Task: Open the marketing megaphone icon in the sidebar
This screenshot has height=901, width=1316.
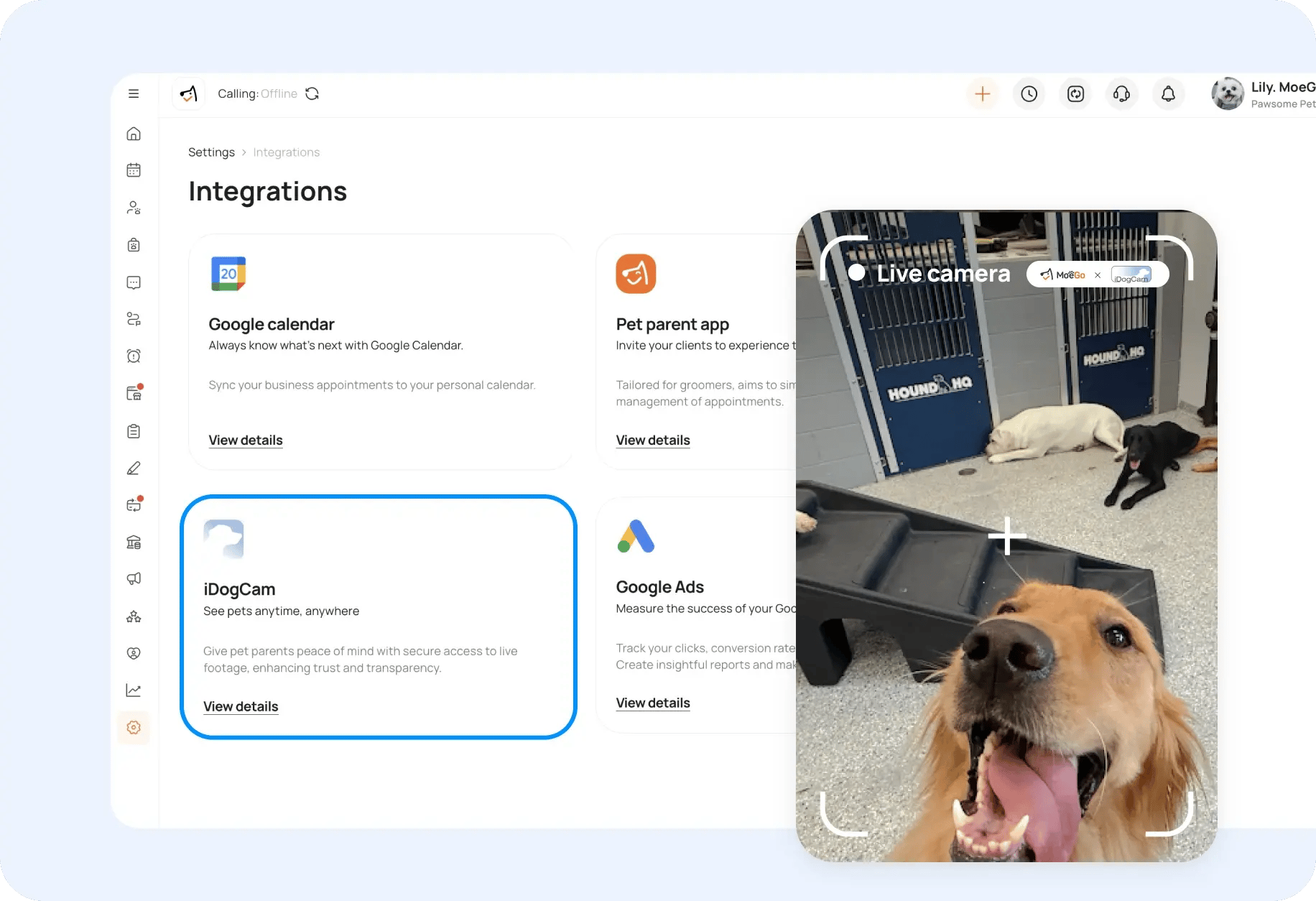Action: [x=134, y=578]
